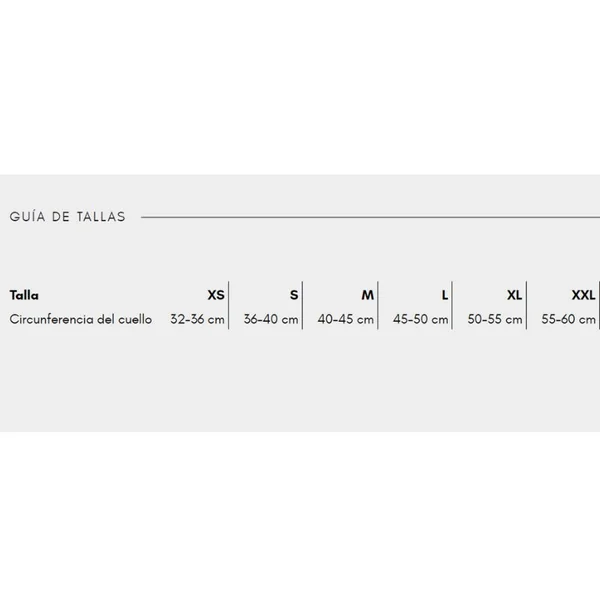Click the 45-50 cm cell
Screen dimensions: 600x600
pos(421,319)
